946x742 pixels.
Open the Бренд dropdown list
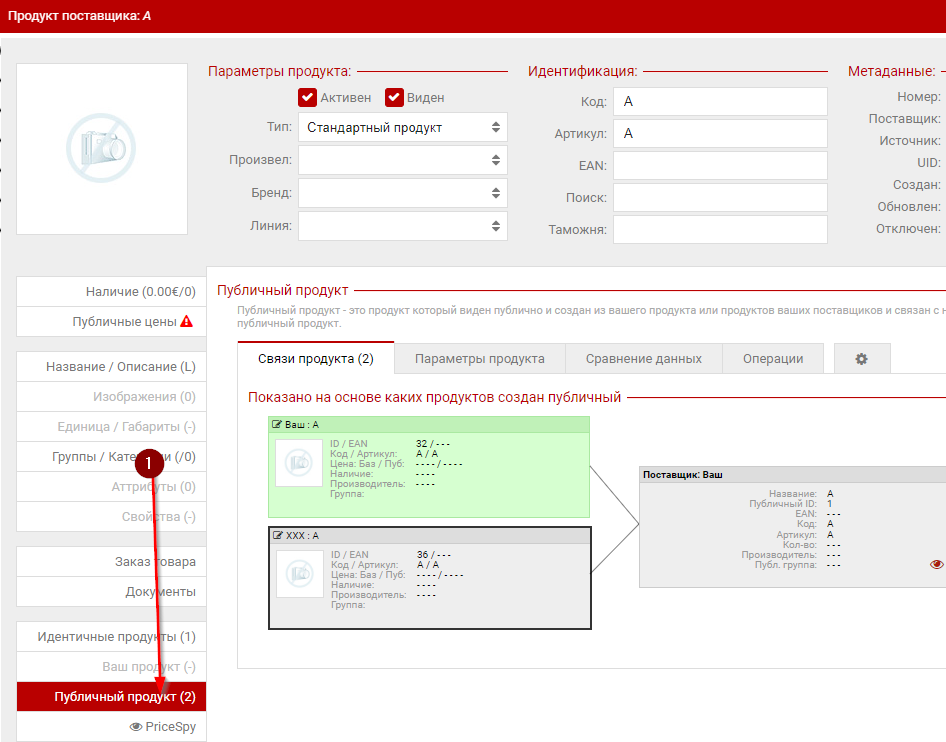[x=402, y=193]
